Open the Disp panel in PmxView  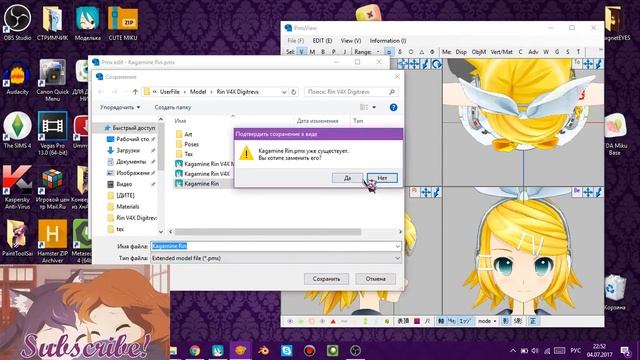tap(461, 52)
